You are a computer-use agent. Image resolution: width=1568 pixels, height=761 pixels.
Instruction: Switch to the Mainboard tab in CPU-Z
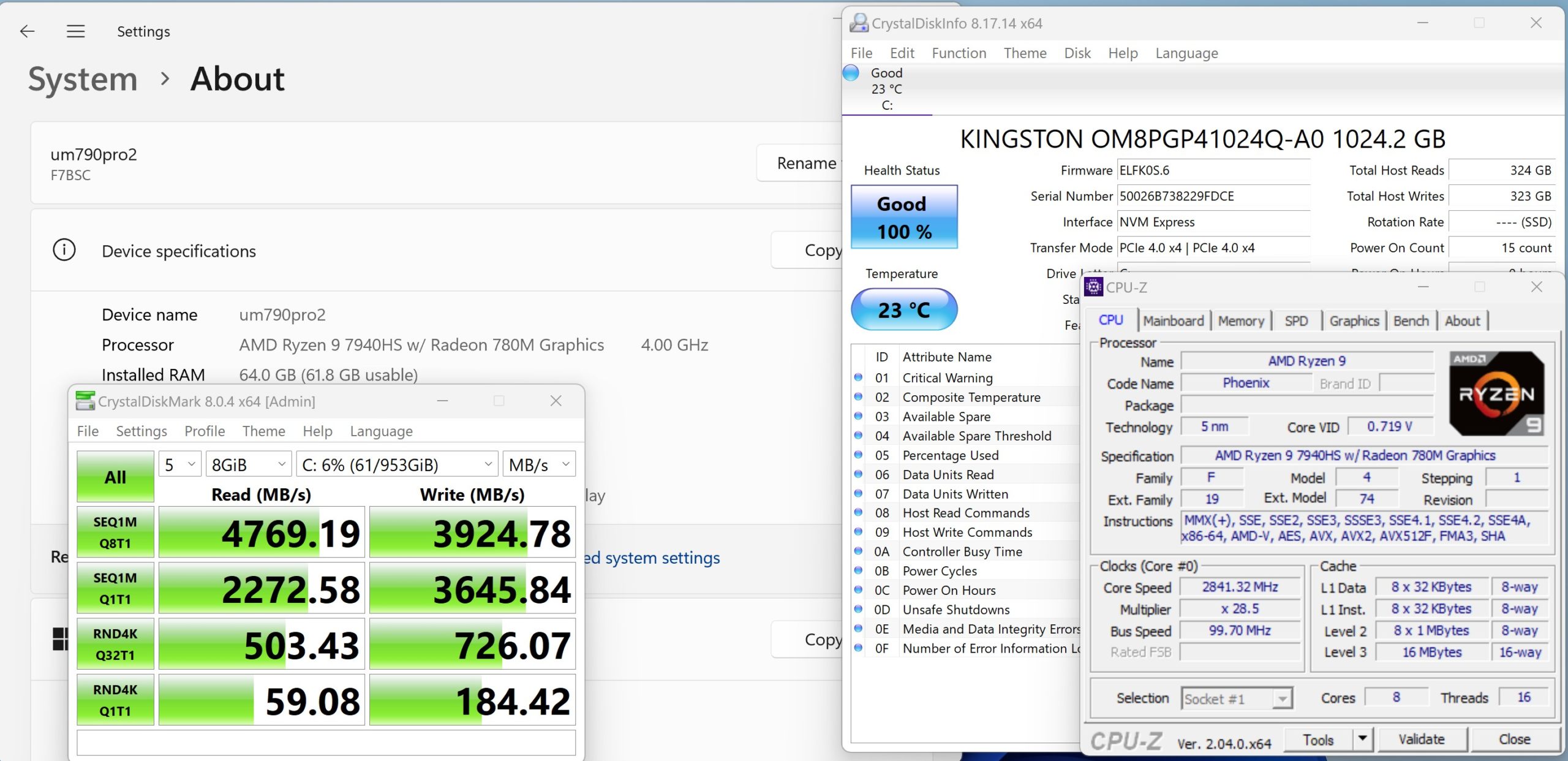(1173, 321)
